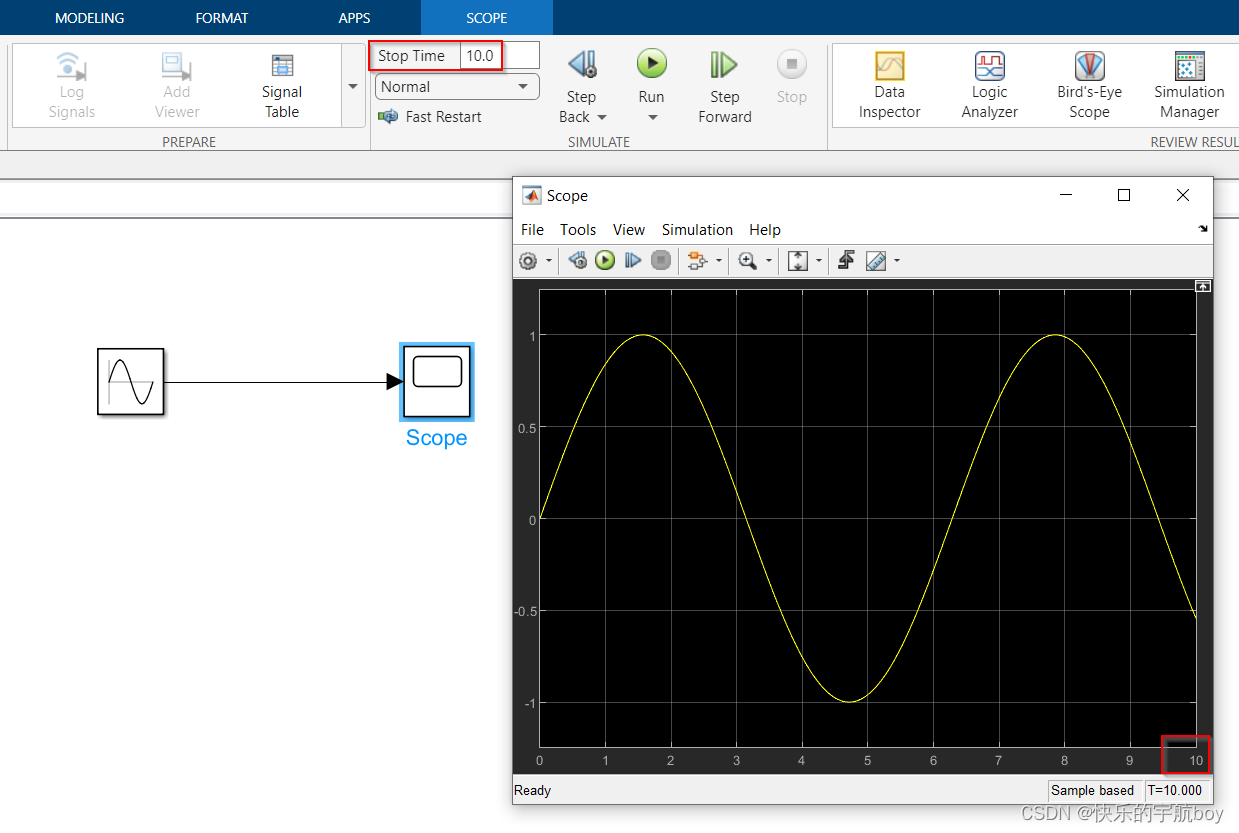Maximize the Scope window
Image resolution: width=1239 pixels, height=833 pixels.
(1124, 195)
